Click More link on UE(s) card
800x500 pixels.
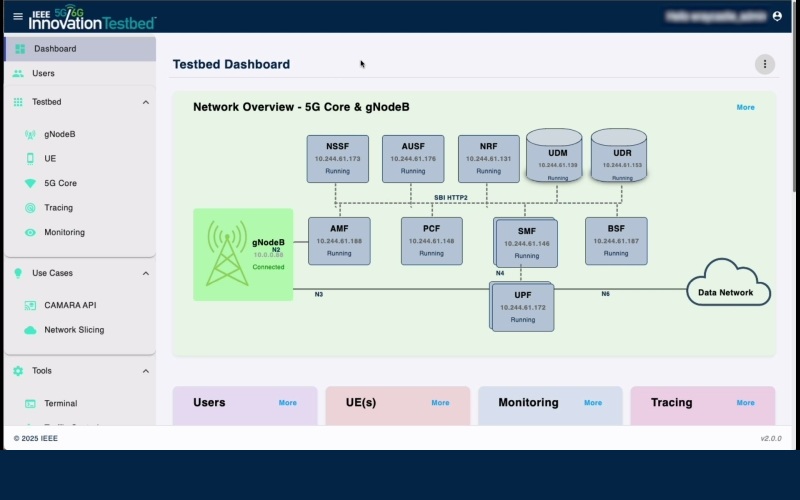tap(440, 403)
